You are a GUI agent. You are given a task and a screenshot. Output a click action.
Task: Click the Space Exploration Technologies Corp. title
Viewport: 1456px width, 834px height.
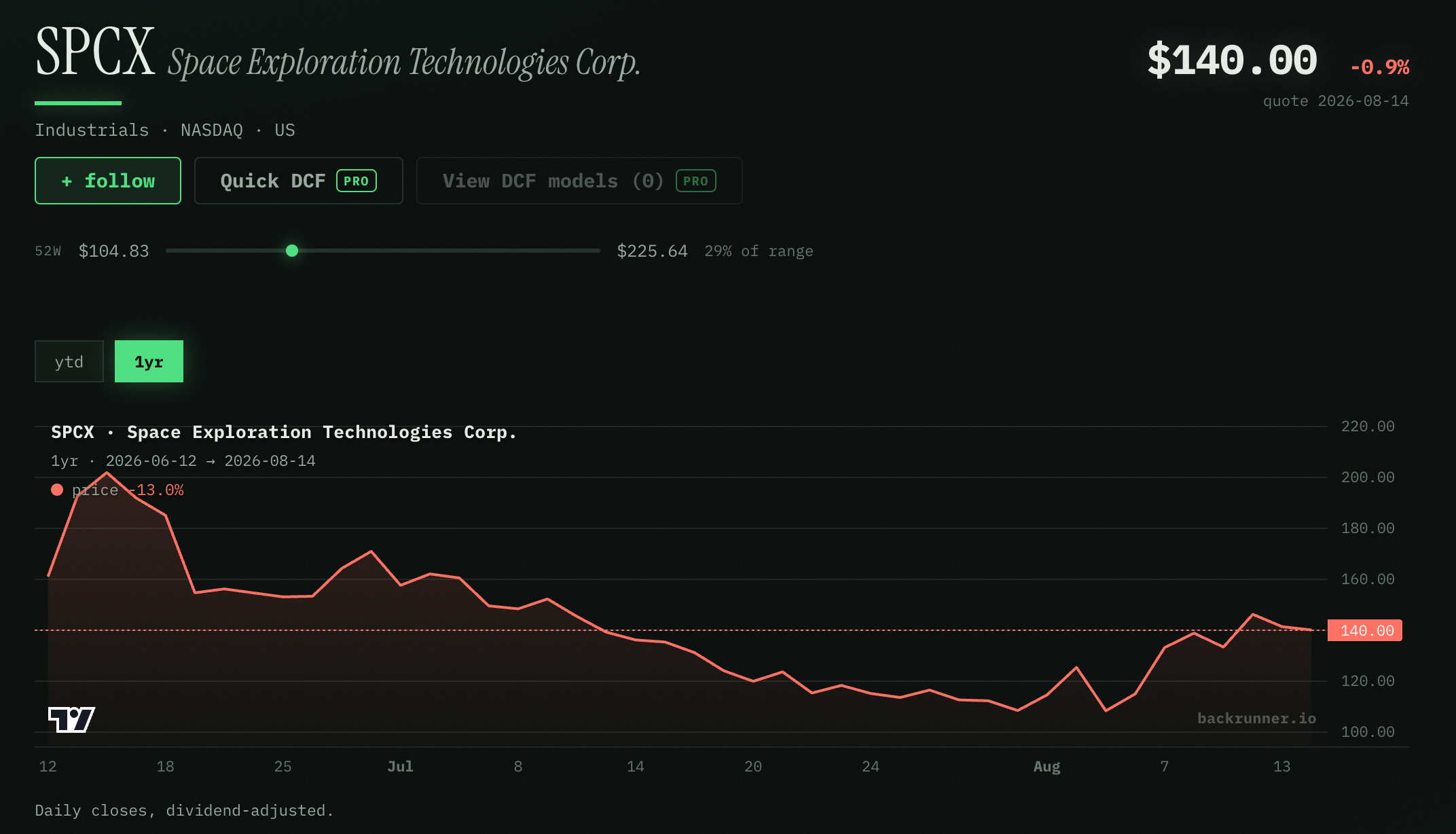404,63
